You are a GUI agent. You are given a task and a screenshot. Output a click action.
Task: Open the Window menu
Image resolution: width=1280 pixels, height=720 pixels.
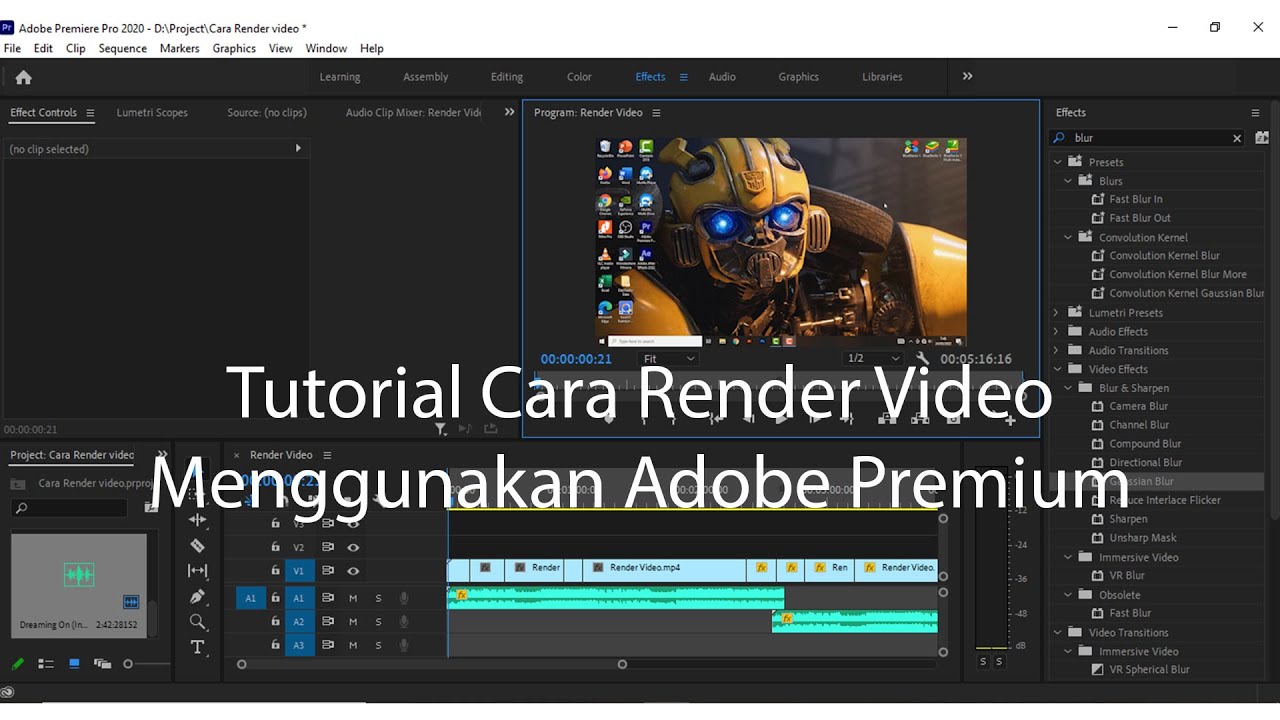326,48
